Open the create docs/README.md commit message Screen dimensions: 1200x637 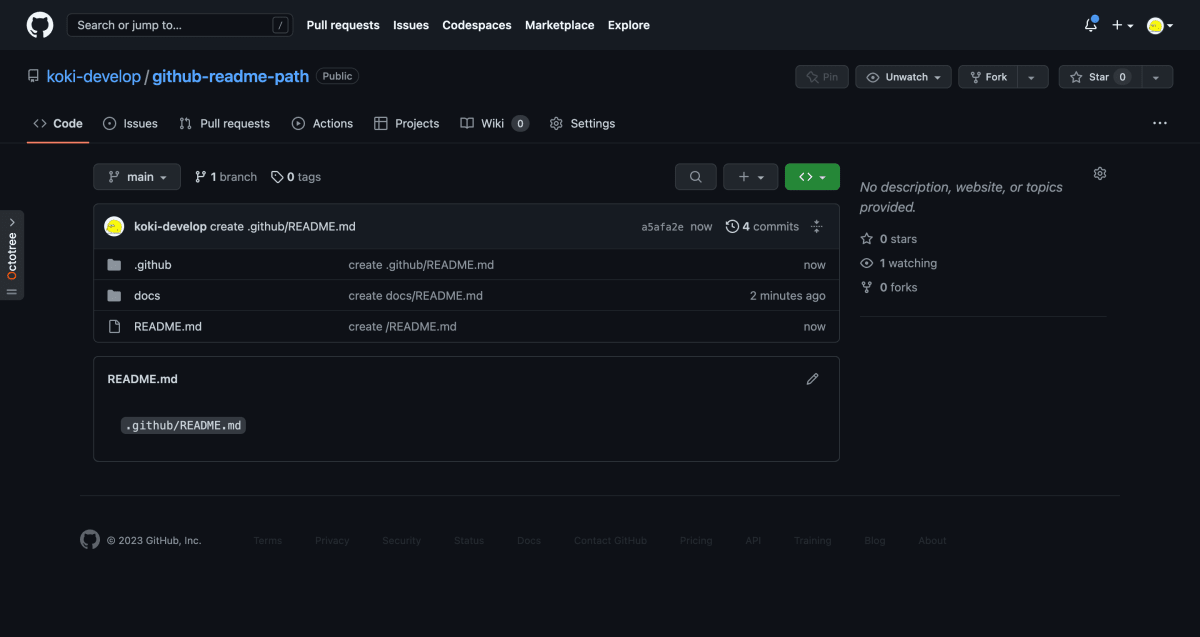click(416, 296)
